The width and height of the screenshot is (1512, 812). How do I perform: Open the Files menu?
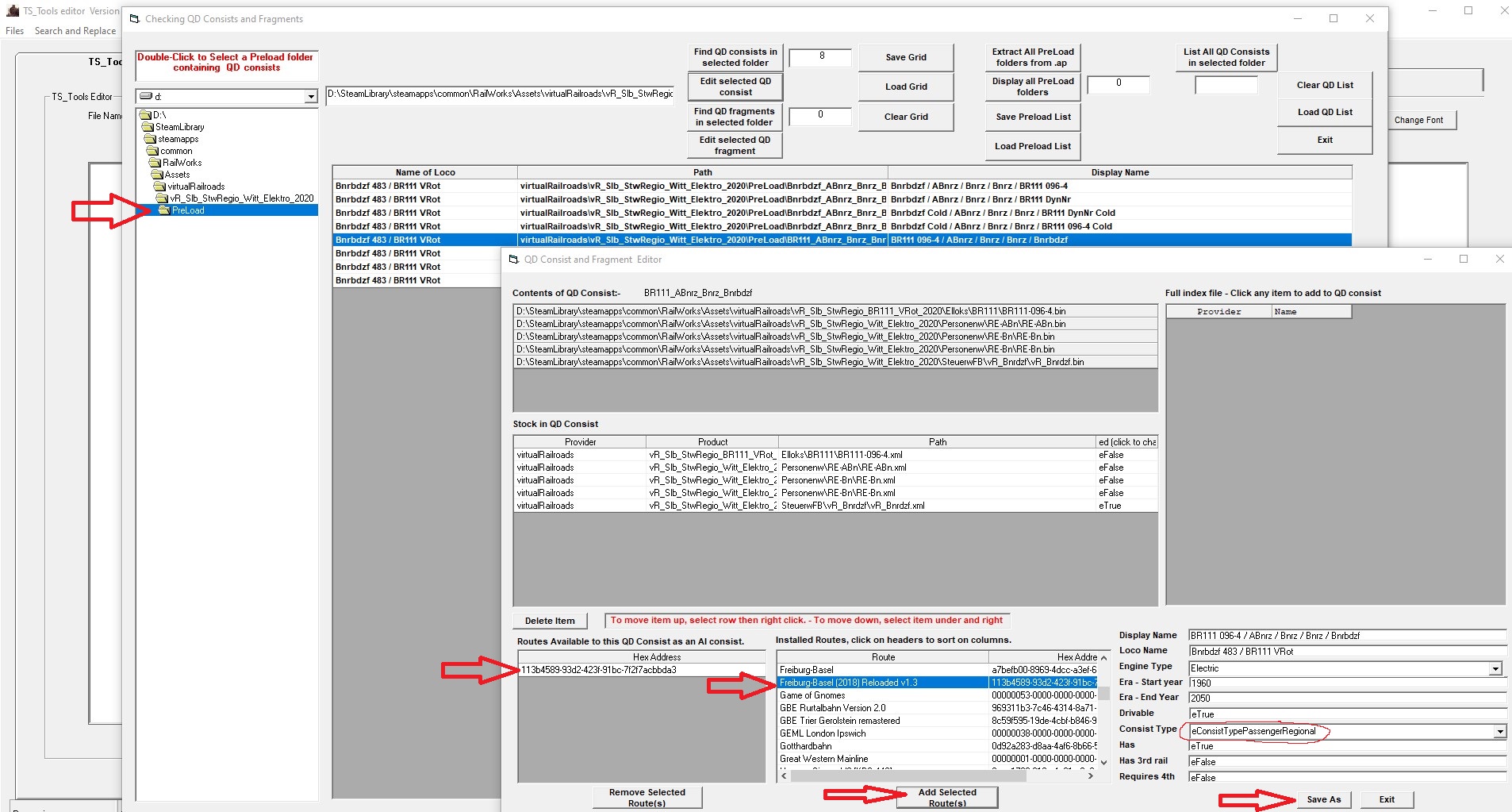(x=15, y=31)
